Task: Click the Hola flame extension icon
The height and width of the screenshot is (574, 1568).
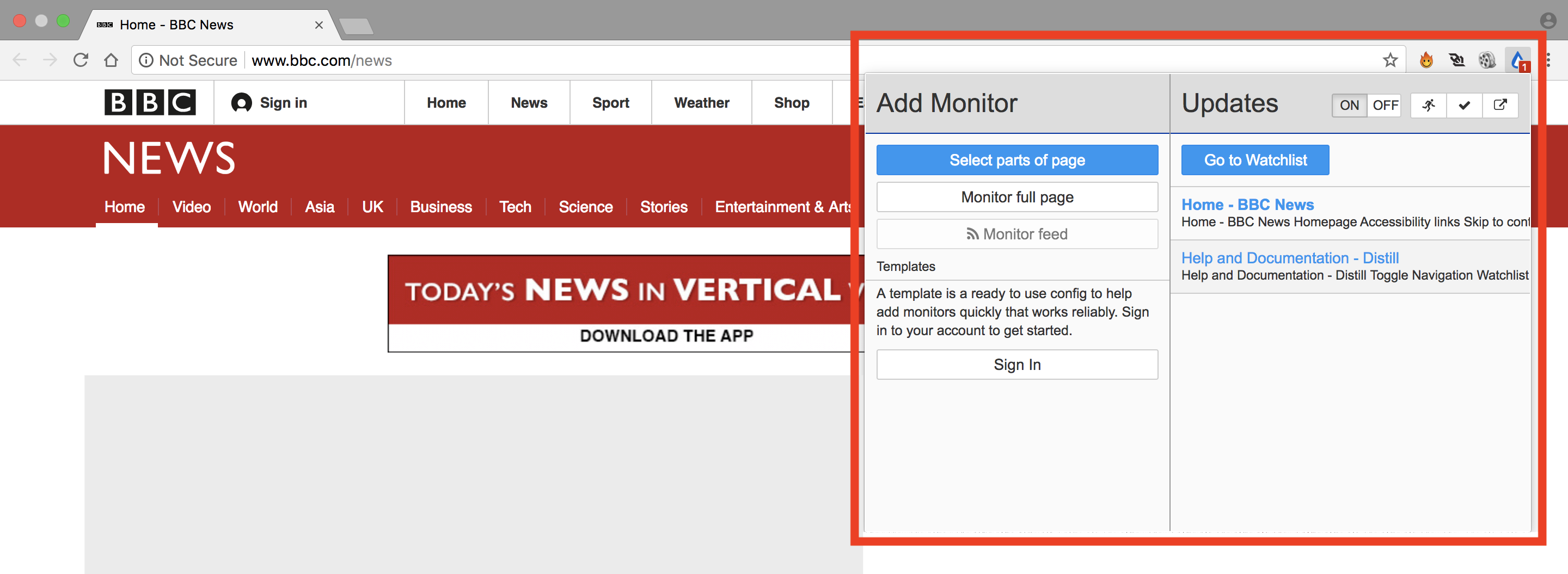Action: tap(1425, 60)
